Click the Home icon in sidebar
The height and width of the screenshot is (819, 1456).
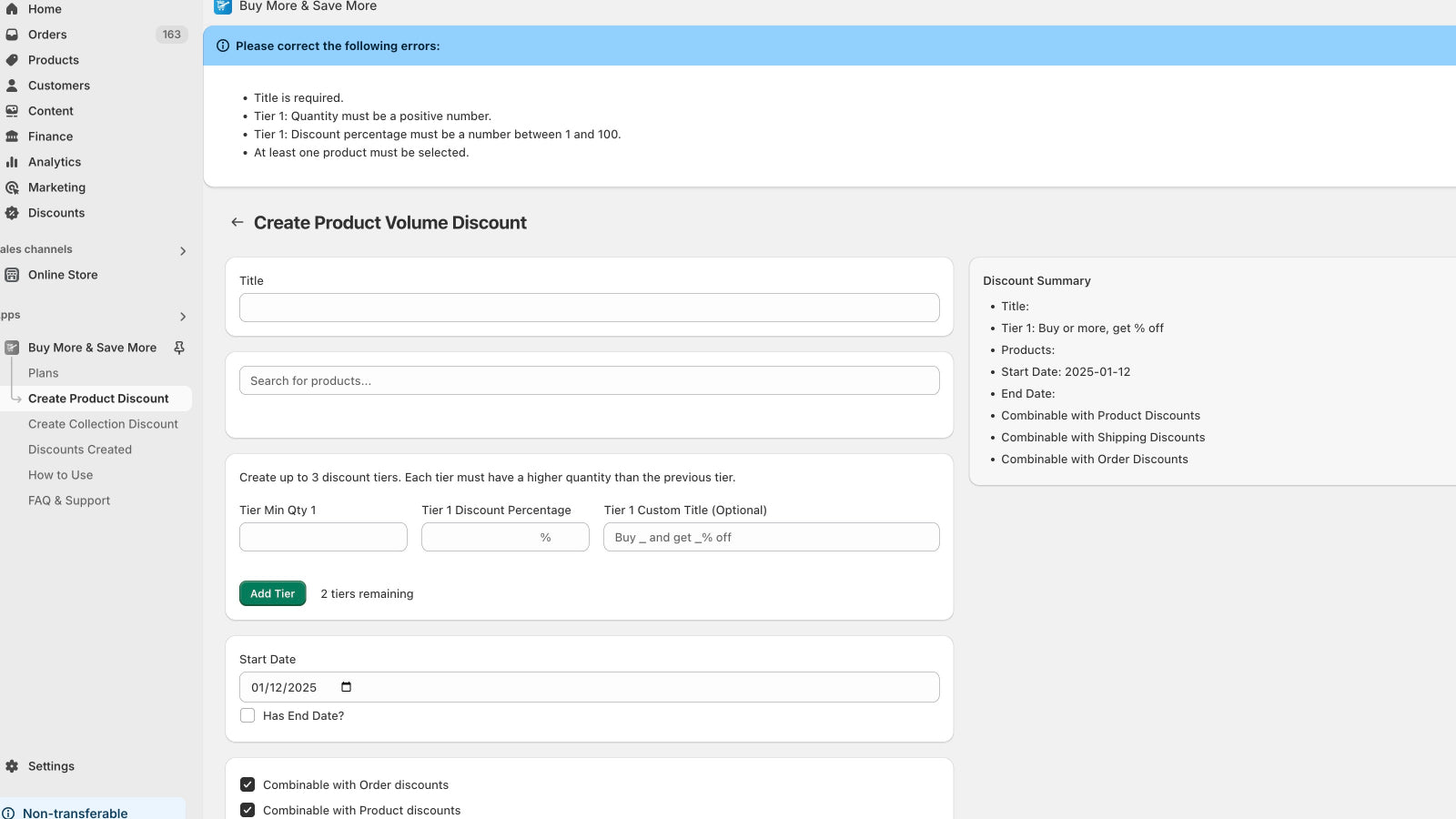[12, 9]
